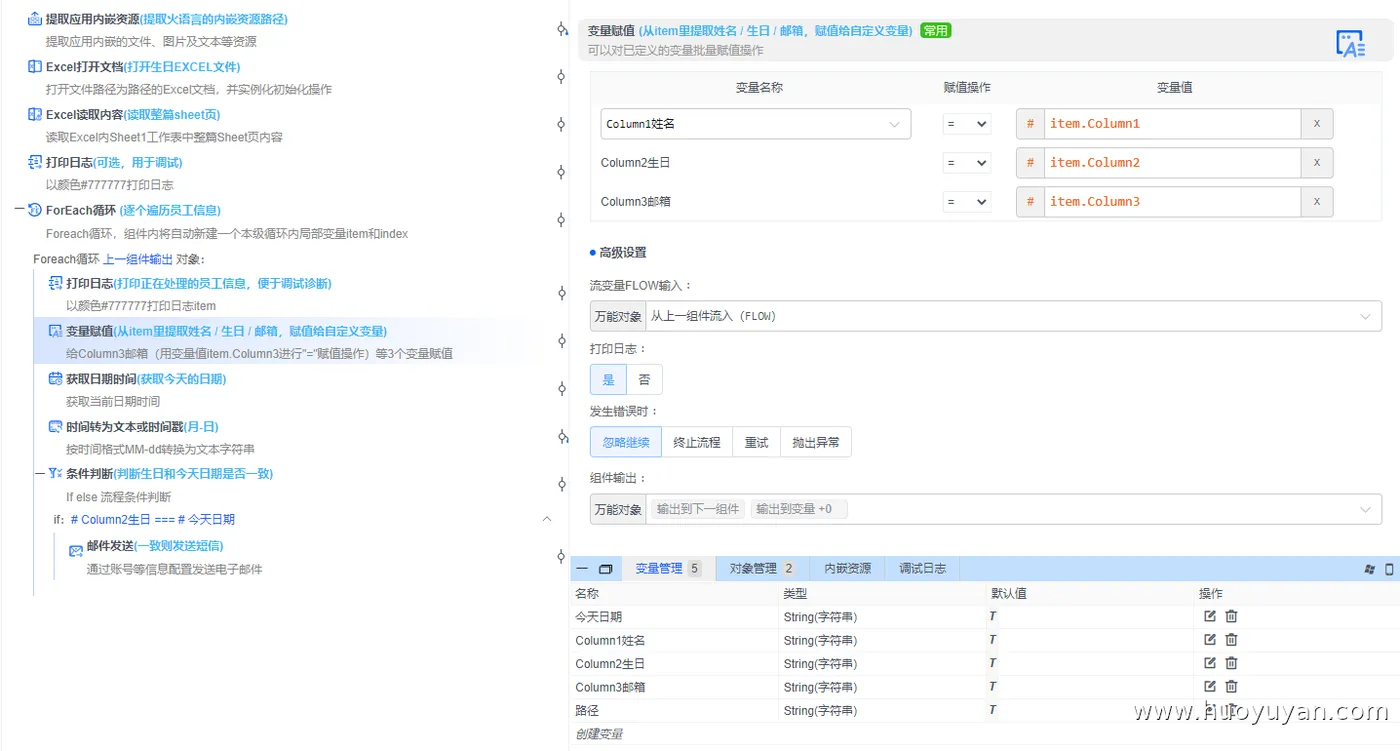
Task: Open the operator dropdown for Column1姓名
Action: click(x=967, y=124)
